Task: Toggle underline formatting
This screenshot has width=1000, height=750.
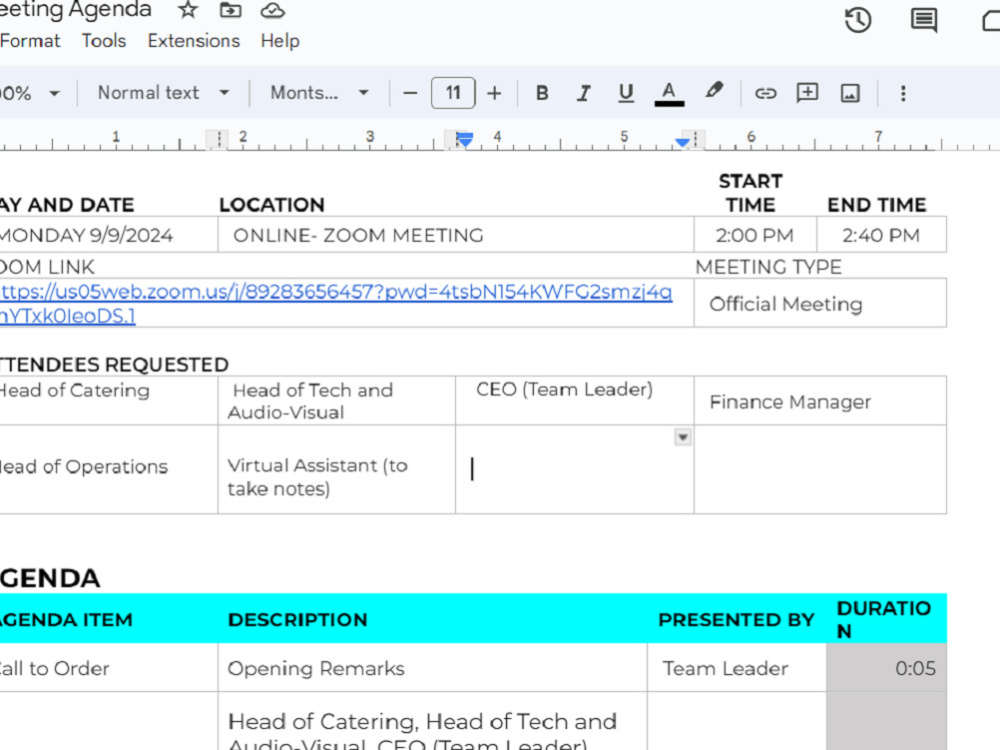Action: tap(626, 93)
